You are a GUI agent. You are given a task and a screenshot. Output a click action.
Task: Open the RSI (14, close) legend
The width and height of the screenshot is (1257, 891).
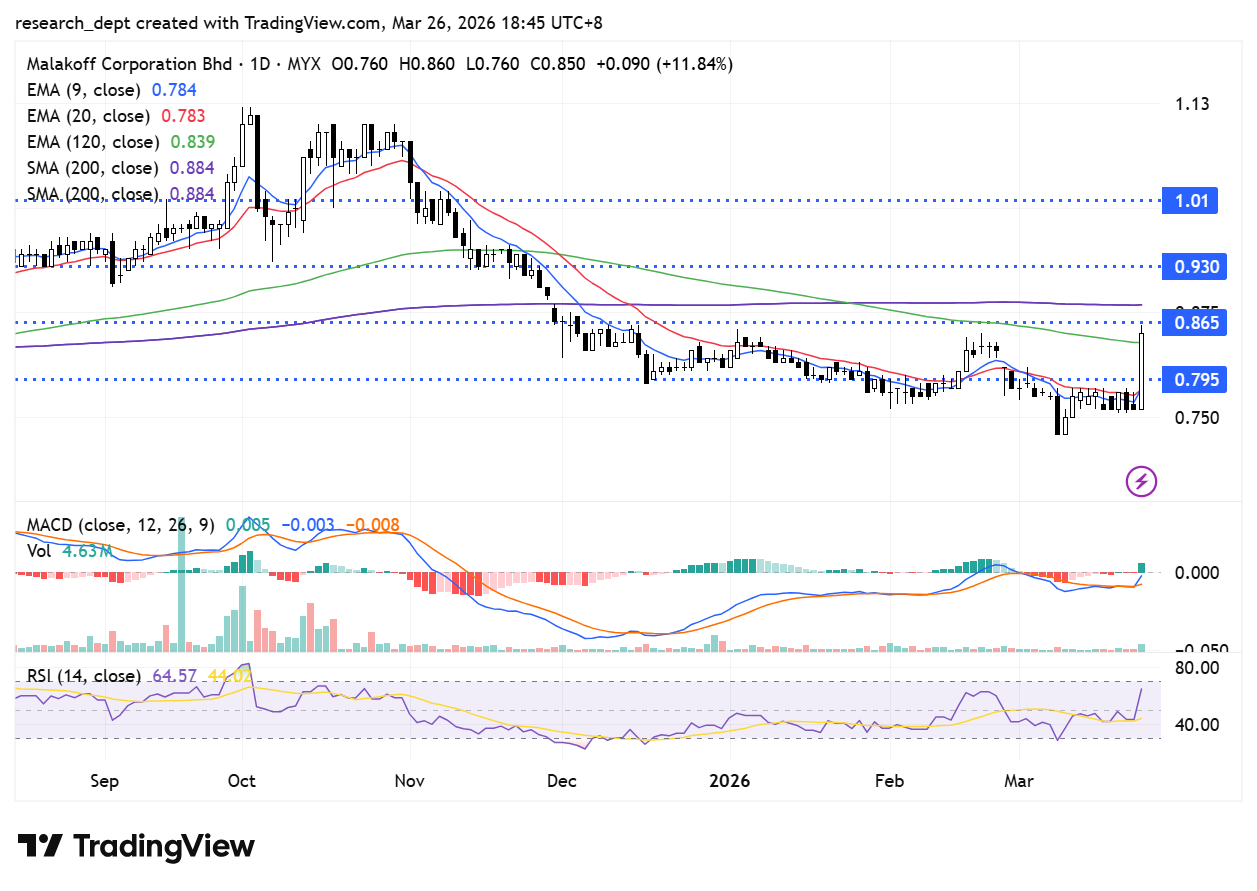[x=84, y=676]
